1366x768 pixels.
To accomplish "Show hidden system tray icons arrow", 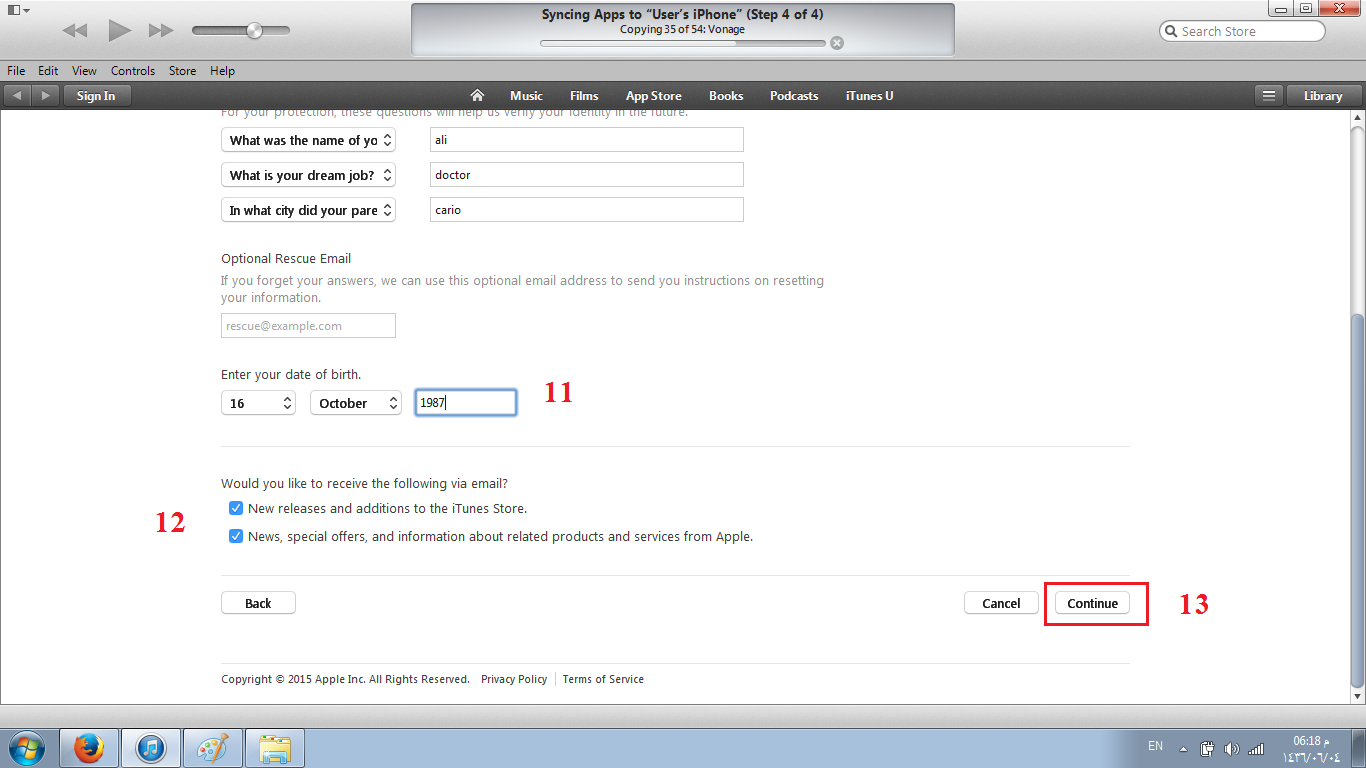I will (x=1184, y=748).
